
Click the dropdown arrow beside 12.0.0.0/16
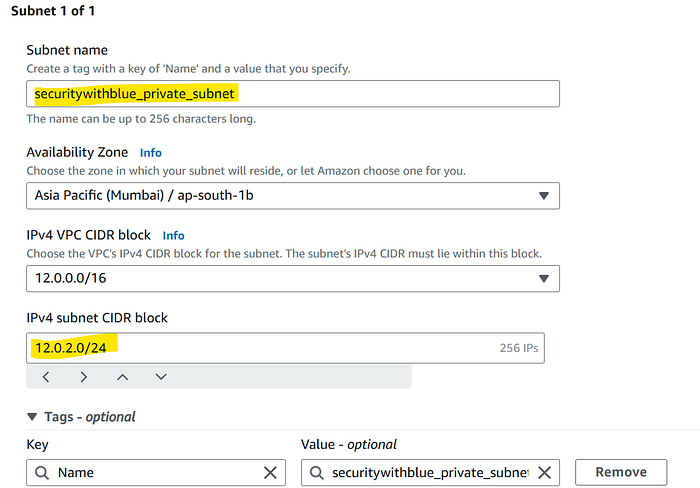[544, 279]
